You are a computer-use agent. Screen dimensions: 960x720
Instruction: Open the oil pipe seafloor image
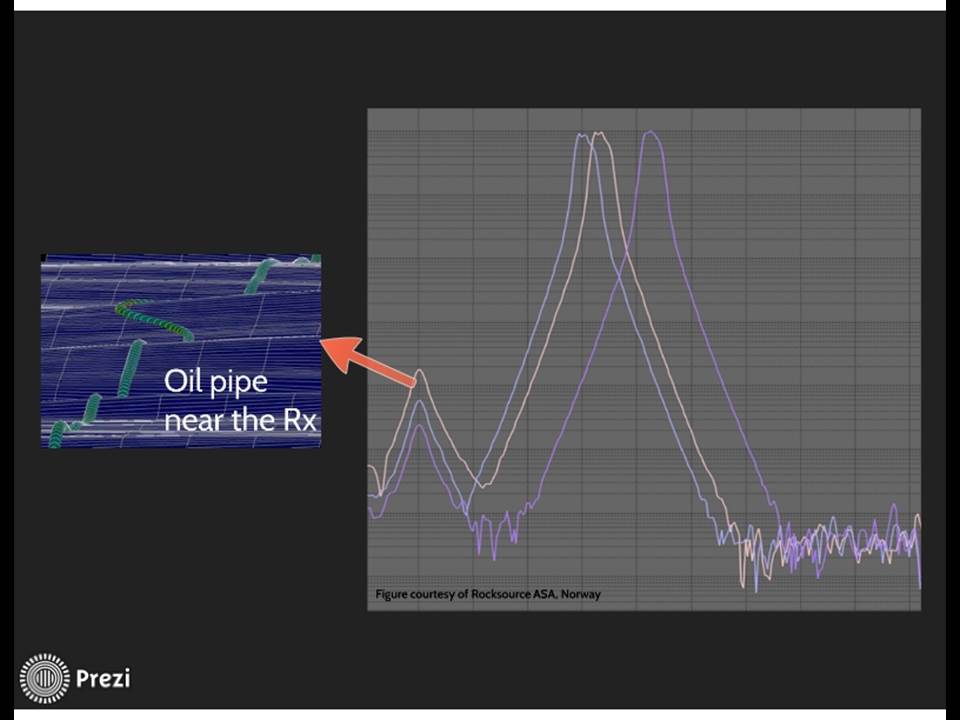tap(181, 351)
